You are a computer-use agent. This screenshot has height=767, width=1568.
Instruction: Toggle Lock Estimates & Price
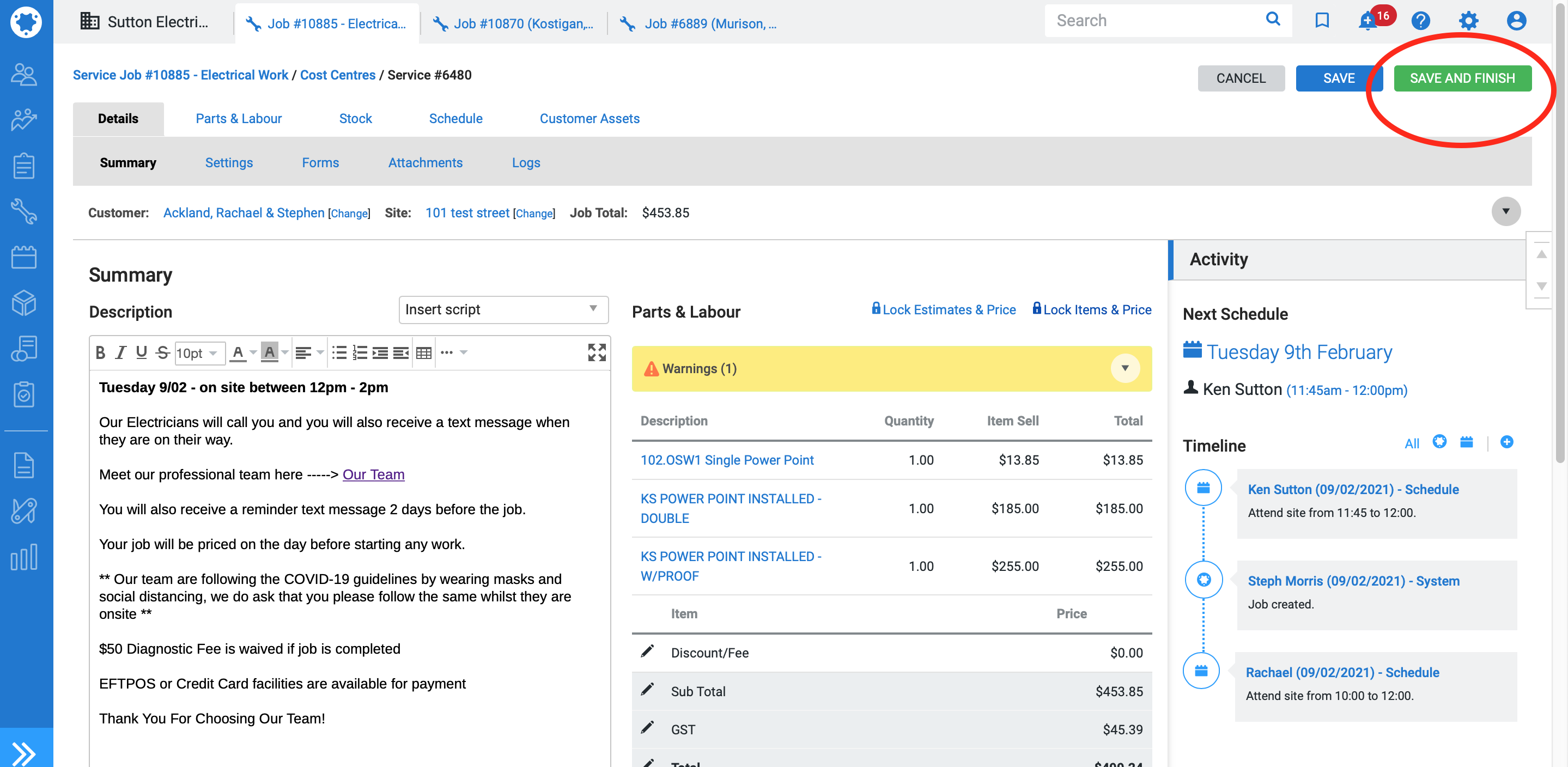click(x=944, y=309)
